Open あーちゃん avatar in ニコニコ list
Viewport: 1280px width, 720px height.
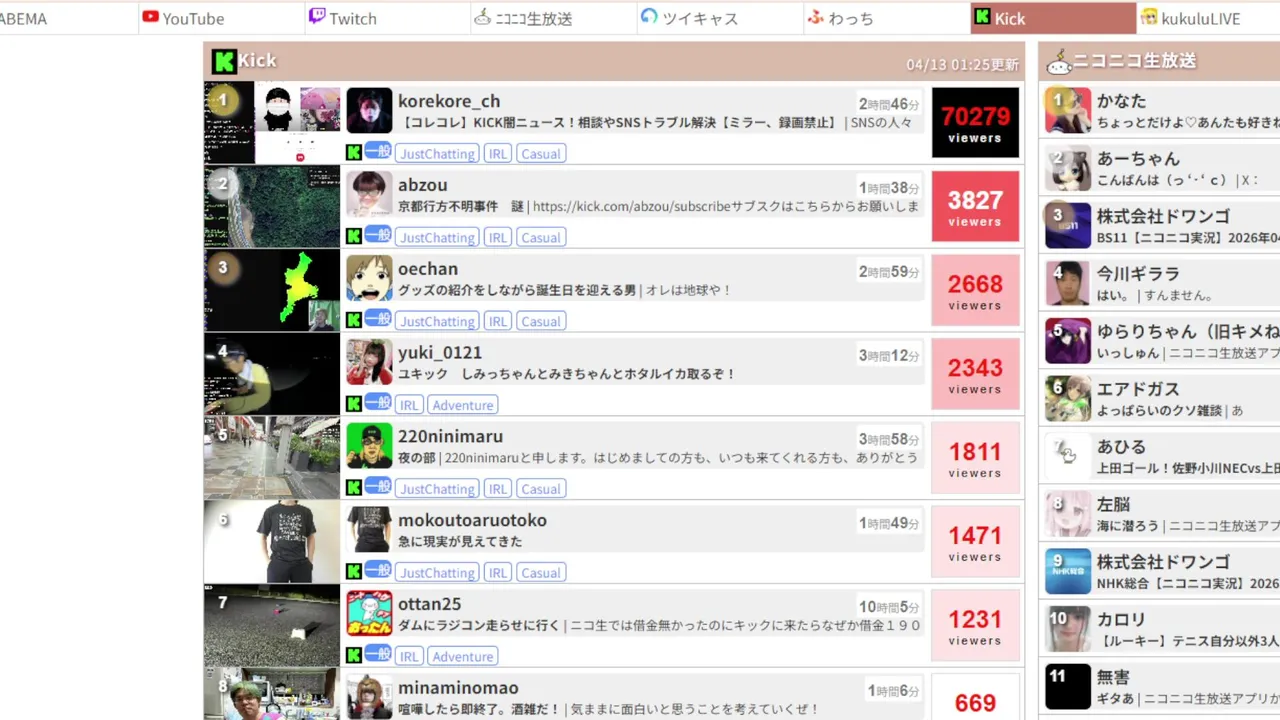click(1068, 168)
